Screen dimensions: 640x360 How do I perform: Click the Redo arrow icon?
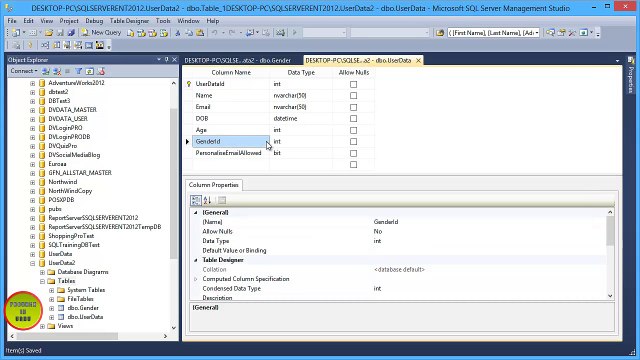coord(232,33)
